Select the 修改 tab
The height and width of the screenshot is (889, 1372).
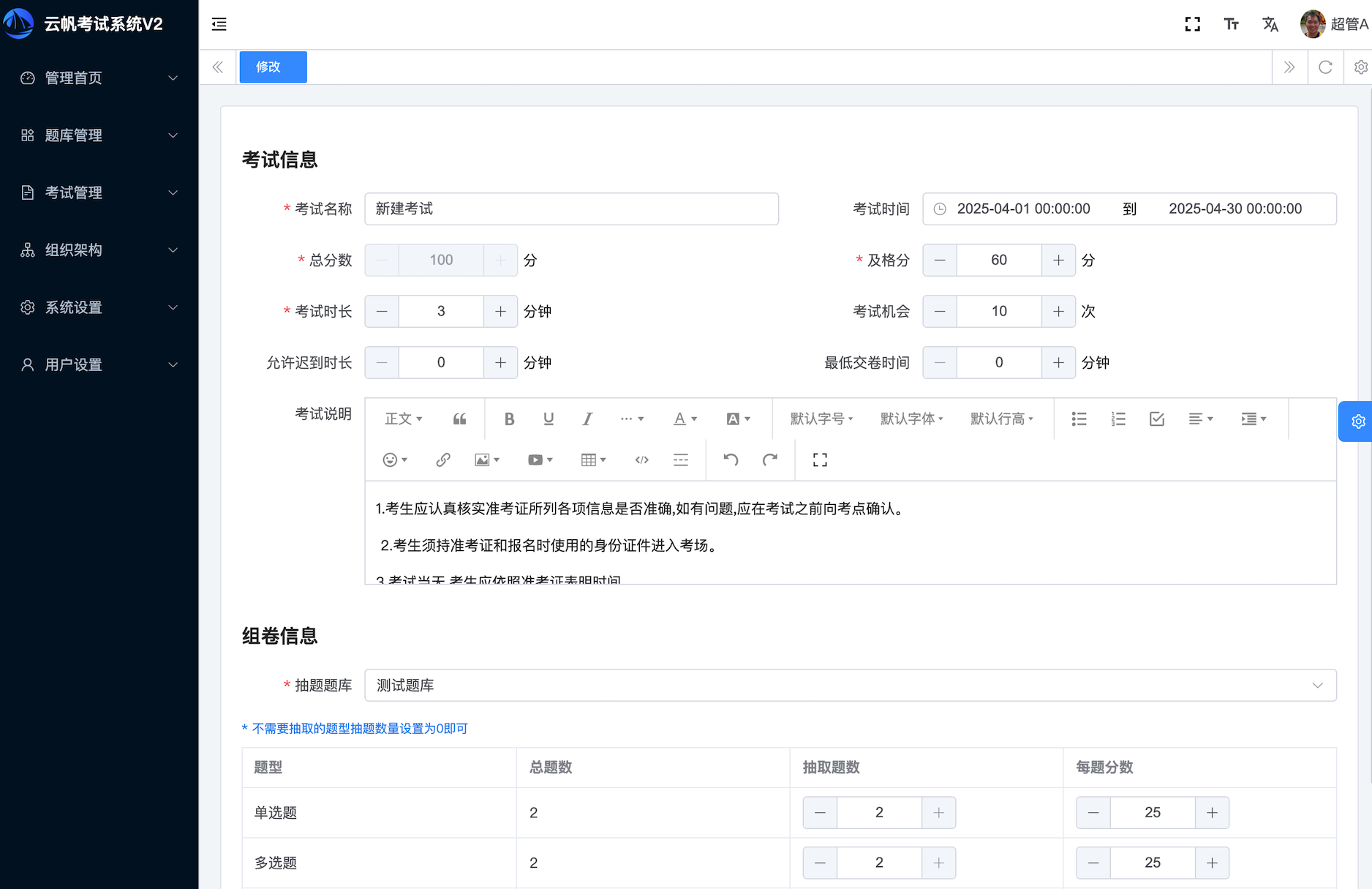tap(272, 67)
